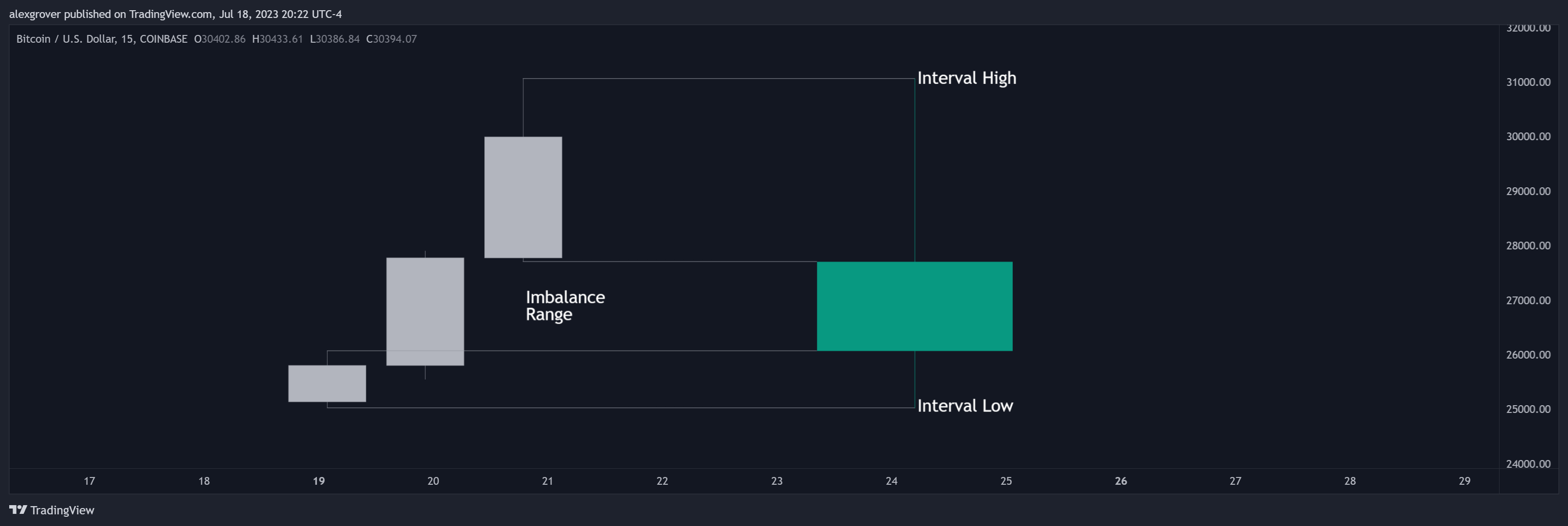Image resolution: width=1568 pixels, height=526 pixels.
Task: Click the 'Bitcoin / U.S. Dollar, 15, COINBASE' title
Action: click(x=101, y=39)
